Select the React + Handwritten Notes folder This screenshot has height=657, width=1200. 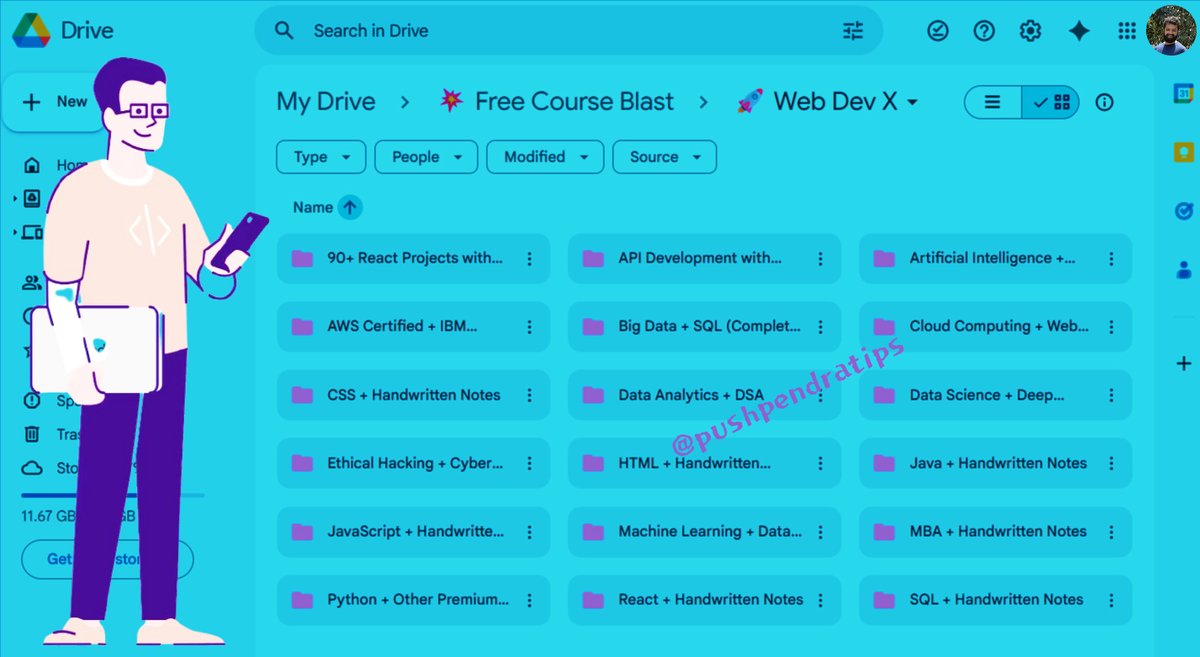point(704,600)
